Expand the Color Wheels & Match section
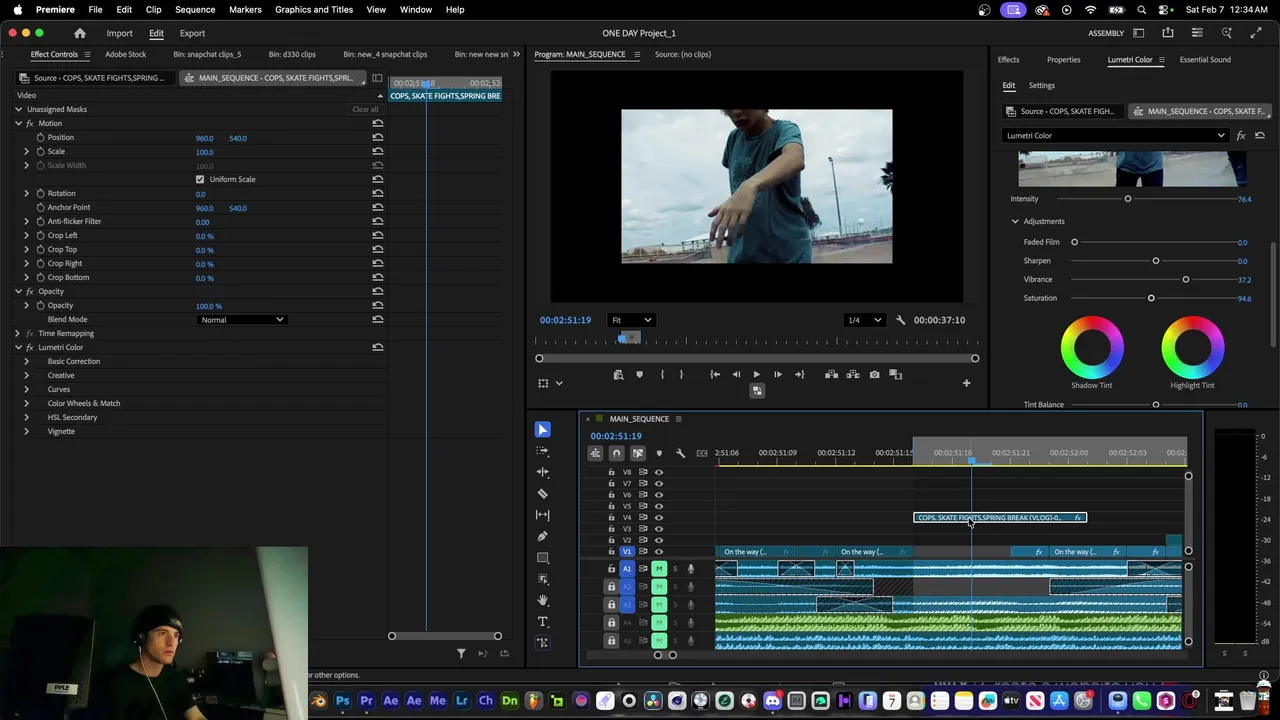Image resolution: width=1280 pixels, height=720 pixels. tap(26, 403)
